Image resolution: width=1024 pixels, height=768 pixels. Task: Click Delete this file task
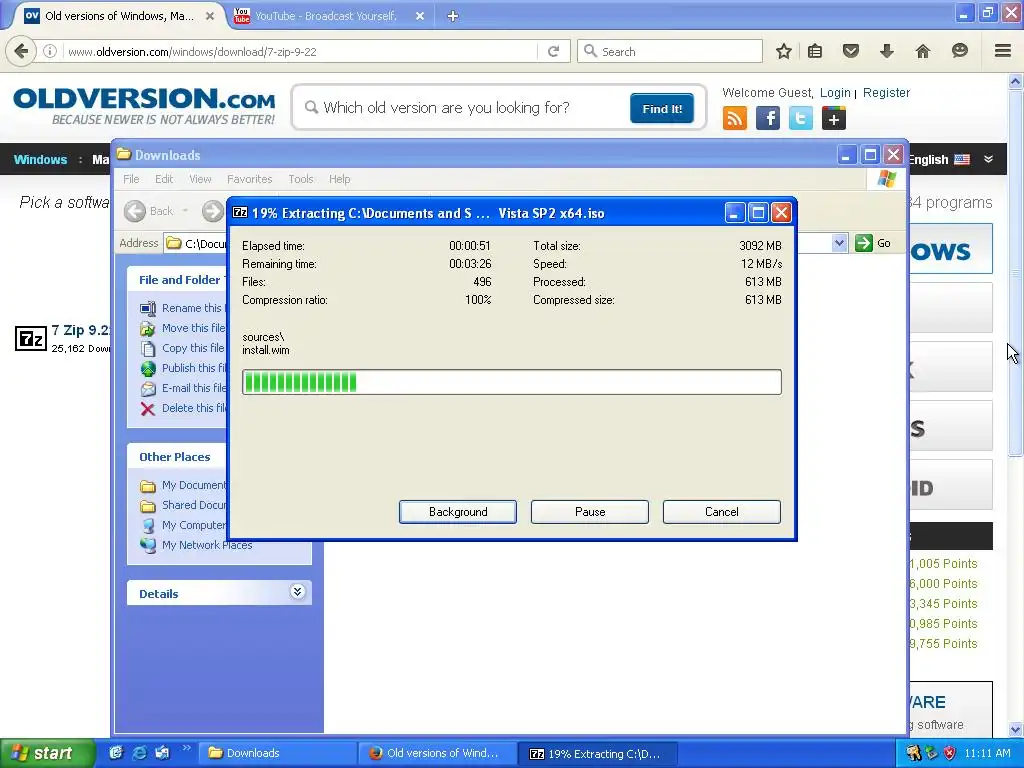pos(184,408)
